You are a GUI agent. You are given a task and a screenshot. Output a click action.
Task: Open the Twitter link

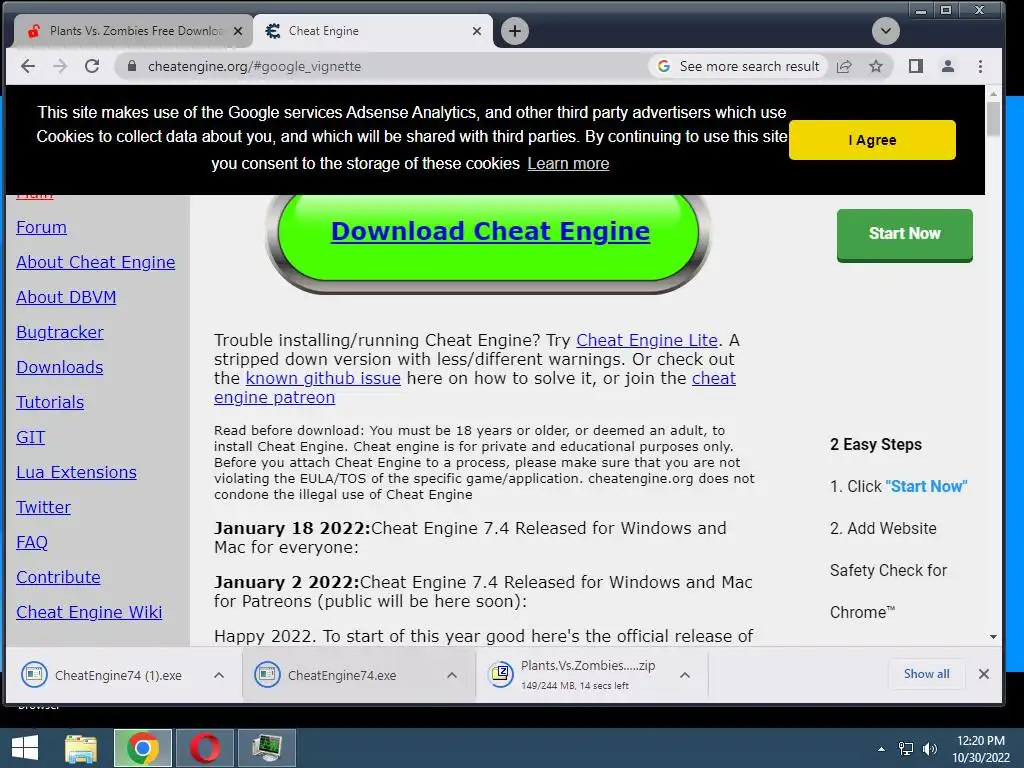point(43,507)
